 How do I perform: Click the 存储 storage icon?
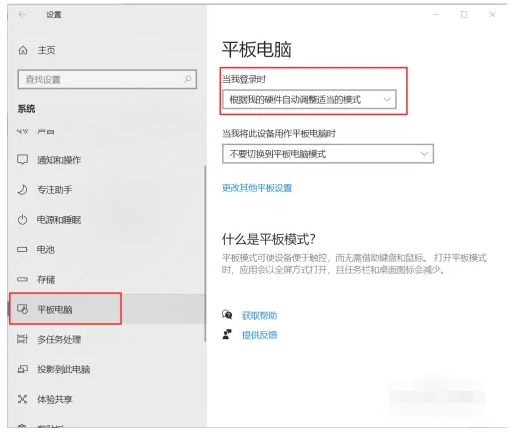22,279
